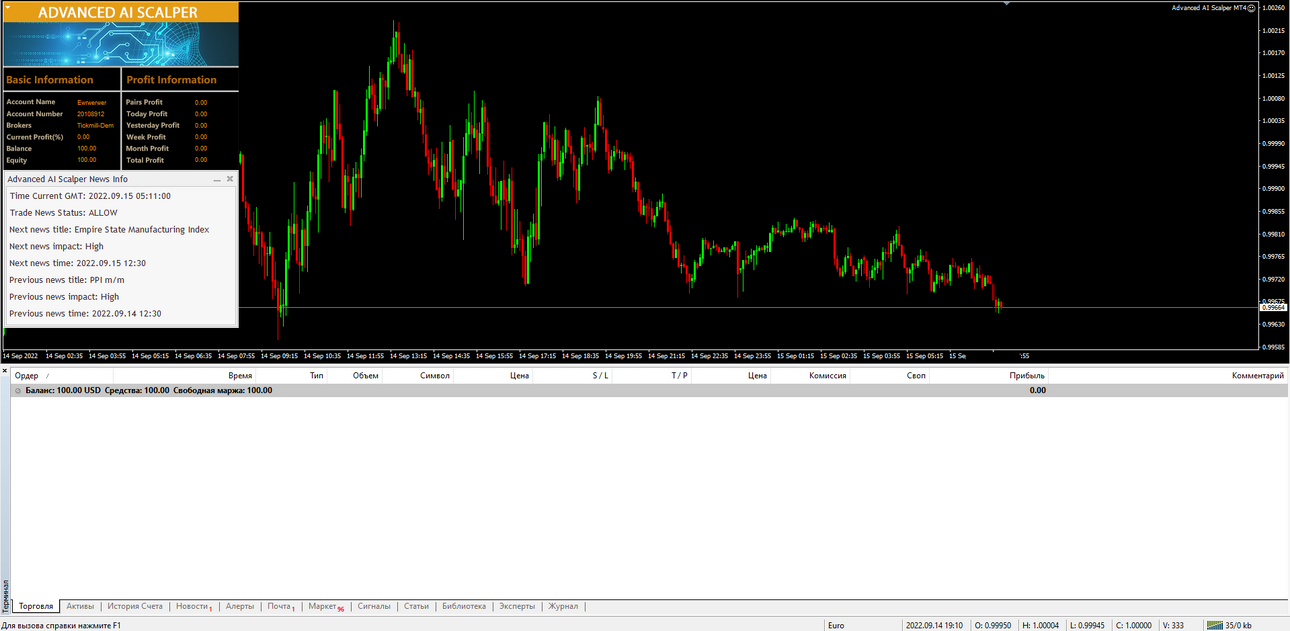Viewport: 1290px width, 631px height.
Task: Click the L: 0.99945 status bar value
Action: coord(1086,625)
